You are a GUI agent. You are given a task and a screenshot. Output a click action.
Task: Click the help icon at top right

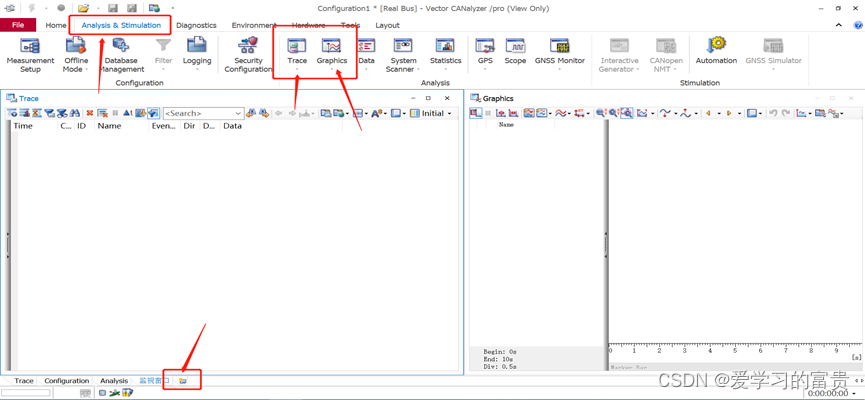858,25
